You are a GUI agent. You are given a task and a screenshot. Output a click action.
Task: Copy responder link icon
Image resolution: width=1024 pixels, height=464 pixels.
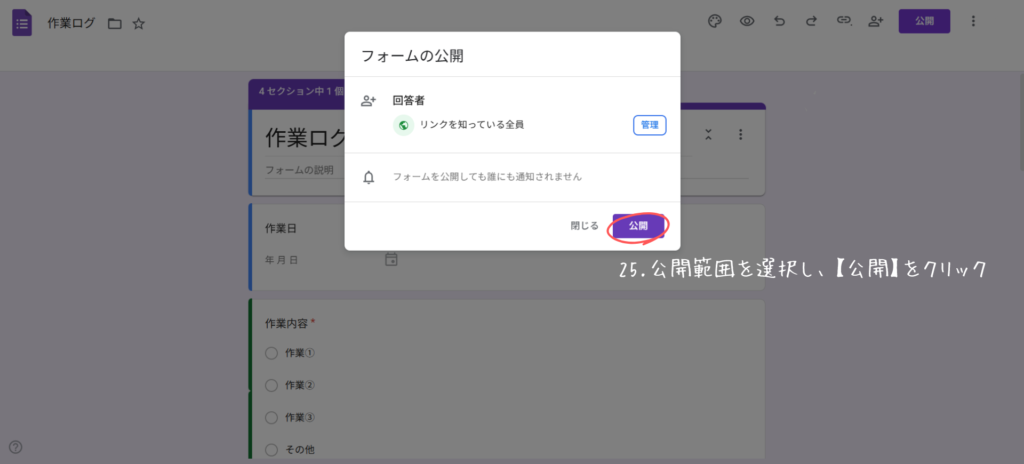tap(844, 21)
